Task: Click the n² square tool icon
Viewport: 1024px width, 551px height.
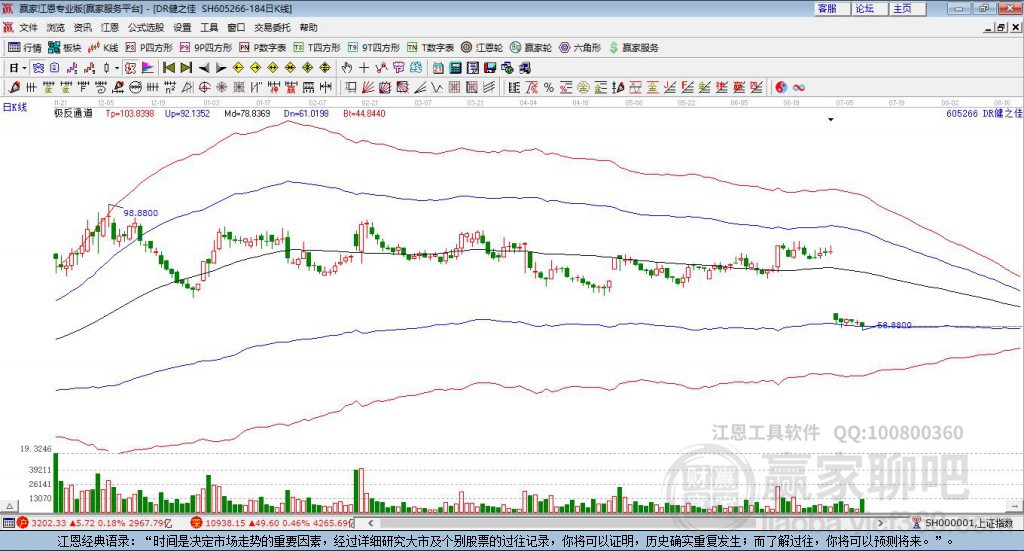Action: [170, 87]
